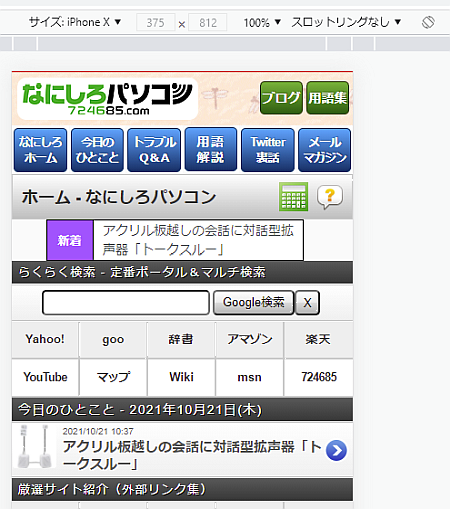Select the マップ portal cell
Viewport: 450px width, 509px height.
pyautogui.click(x=113, y=377)
